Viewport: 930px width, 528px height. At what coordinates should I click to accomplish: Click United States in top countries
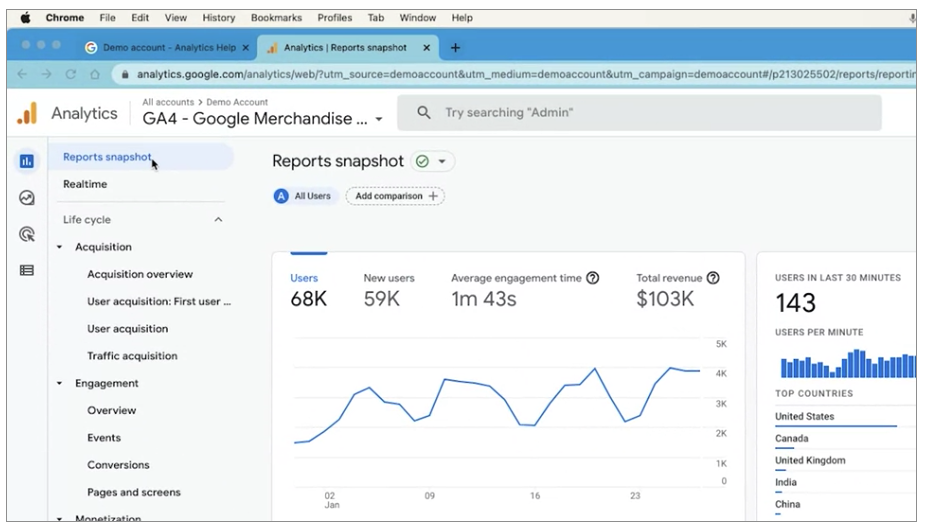[804, 416]
